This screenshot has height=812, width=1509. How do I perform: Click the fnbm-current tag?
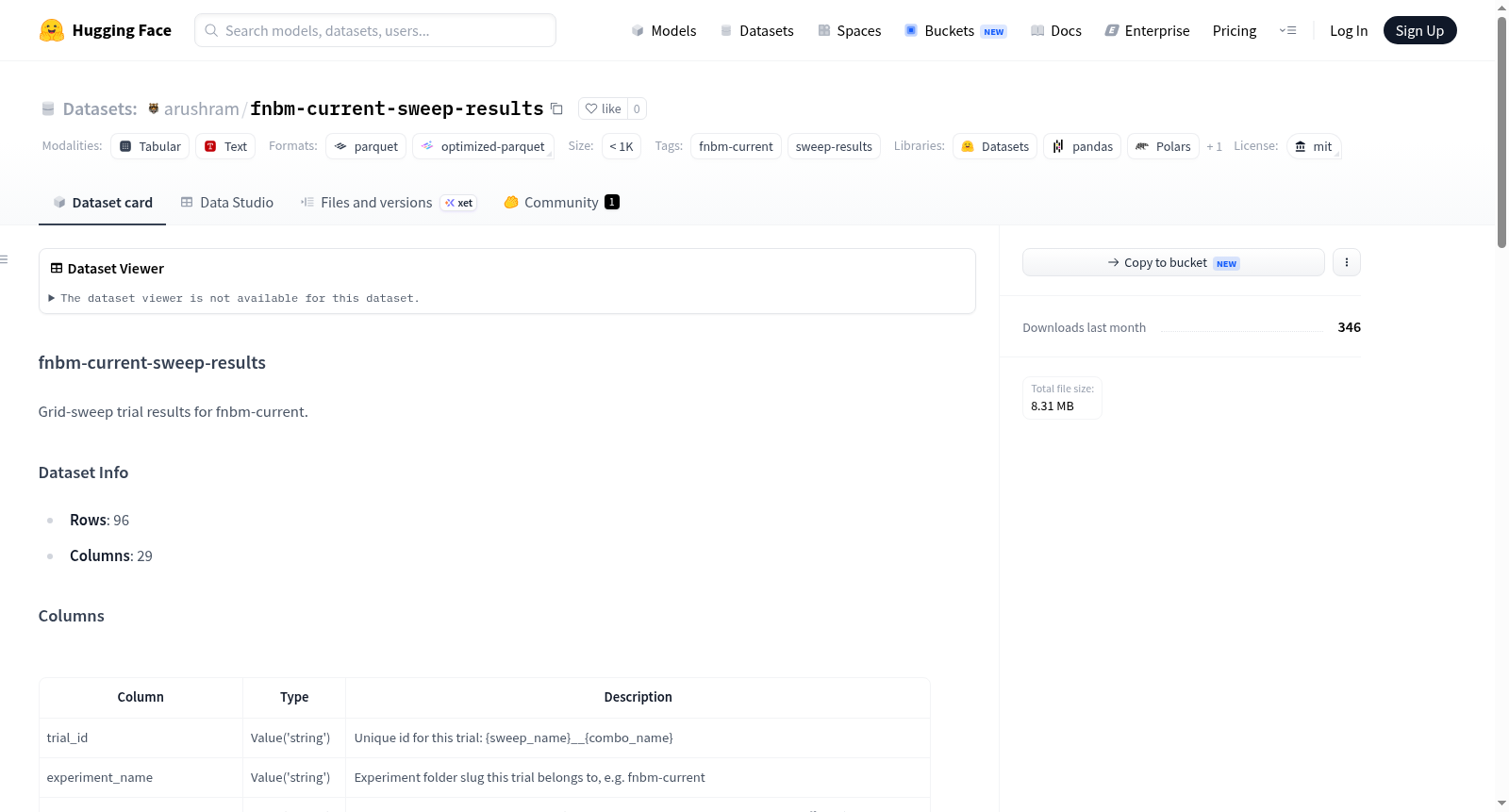pyautogui.click(x=736, y=146)
